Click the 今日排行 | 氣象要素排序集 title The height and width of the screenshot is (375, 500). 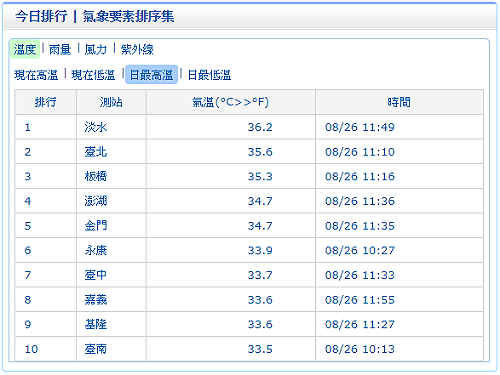point(95,16)
